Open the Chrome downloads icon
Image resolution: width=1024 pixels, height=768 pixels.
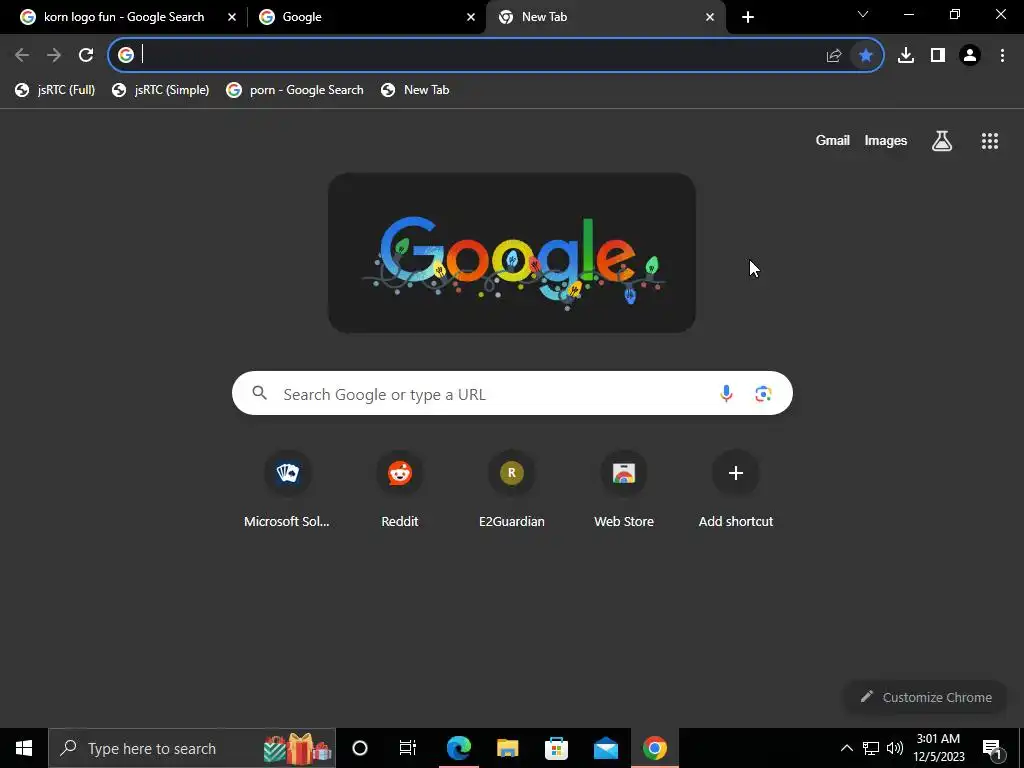click(x=905, y=56)
